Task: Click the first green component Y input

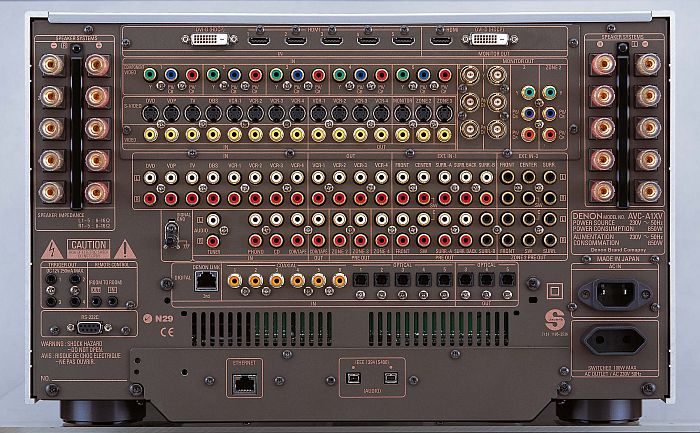Action: (148, 75)
